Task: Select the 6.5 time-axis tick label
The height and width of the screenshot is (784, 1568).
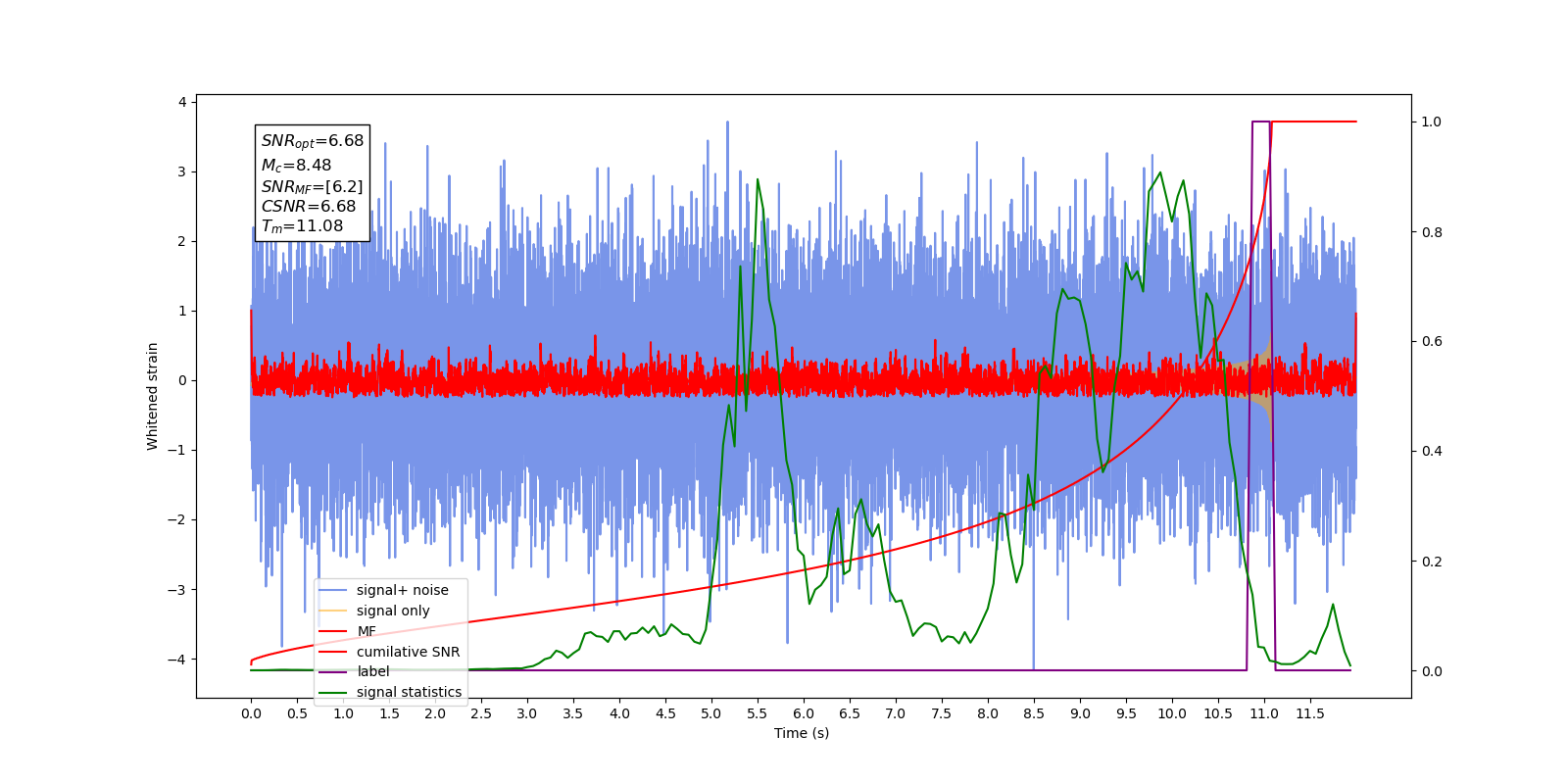Action: [x=850, y=713]
